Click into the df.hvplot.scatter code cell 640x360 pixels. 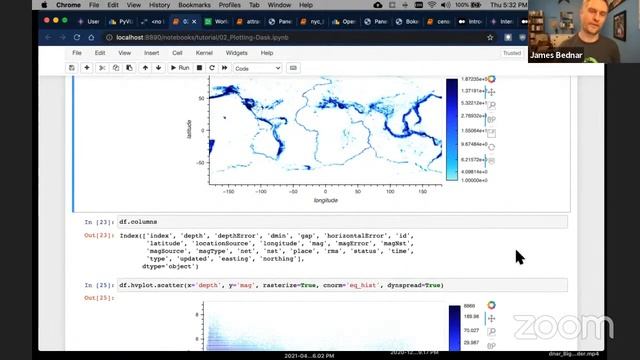pos(342,285)
